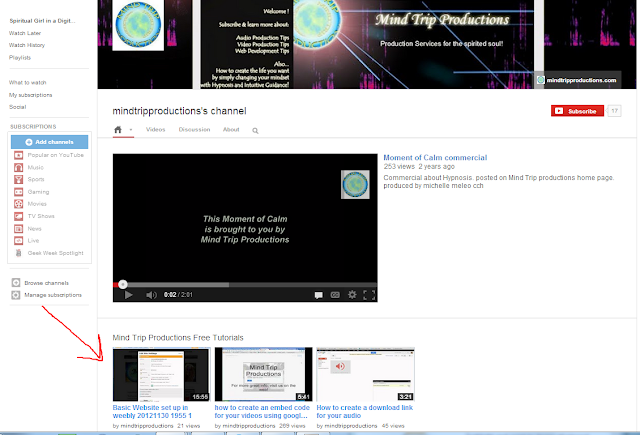Open download link tutorial thumbnail
The image size is (640, 435).
point(366,374)
